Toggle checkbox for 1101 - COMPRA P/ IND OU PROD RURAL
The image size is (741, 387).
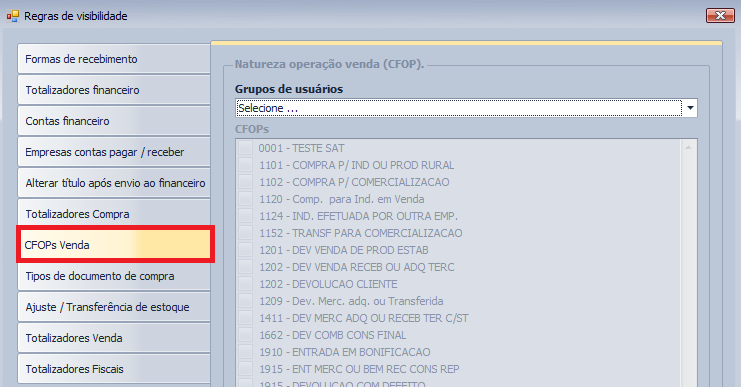[245, 165]
